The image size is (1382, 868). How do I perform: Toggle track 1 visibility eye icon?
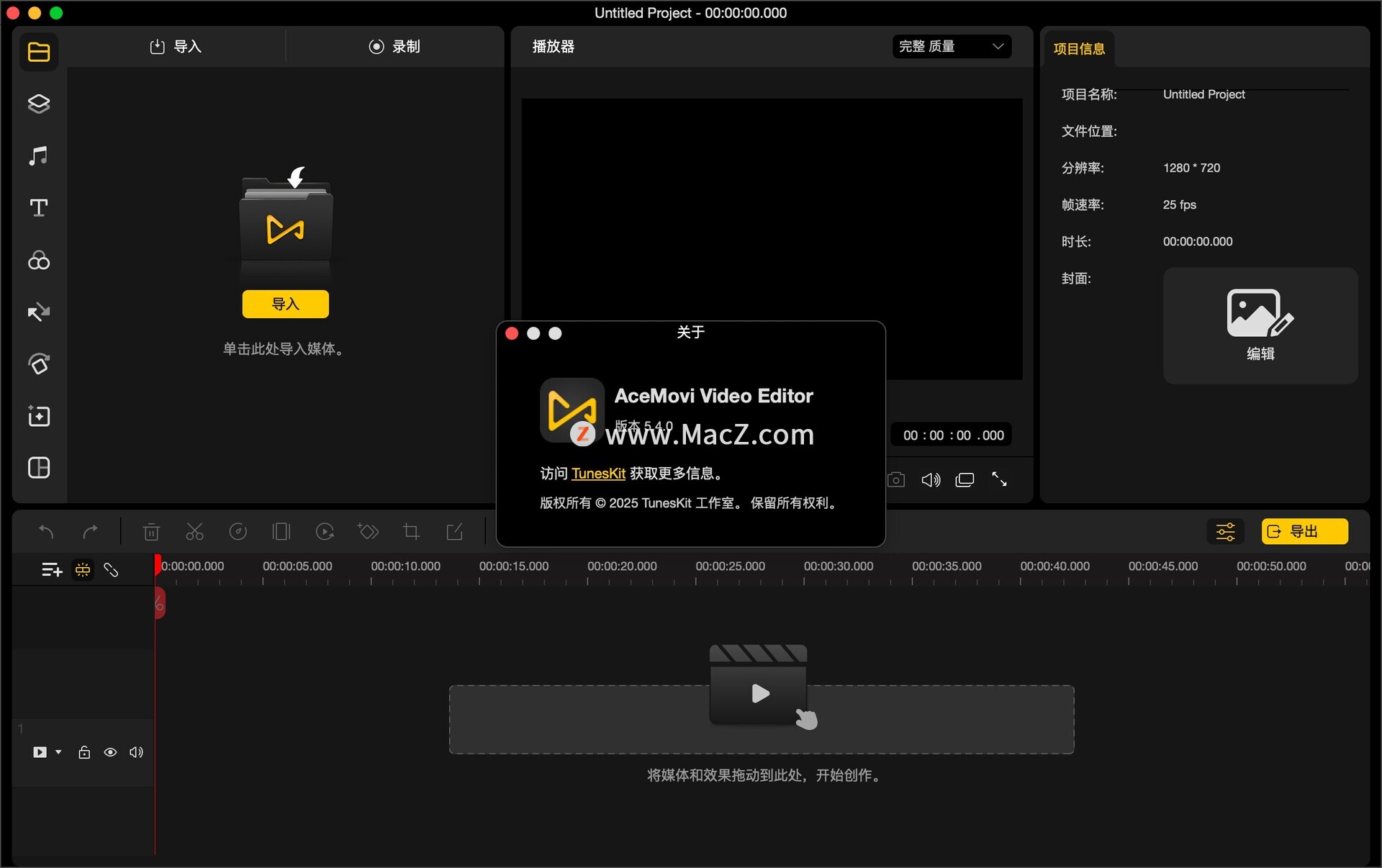tap(110, 752)
